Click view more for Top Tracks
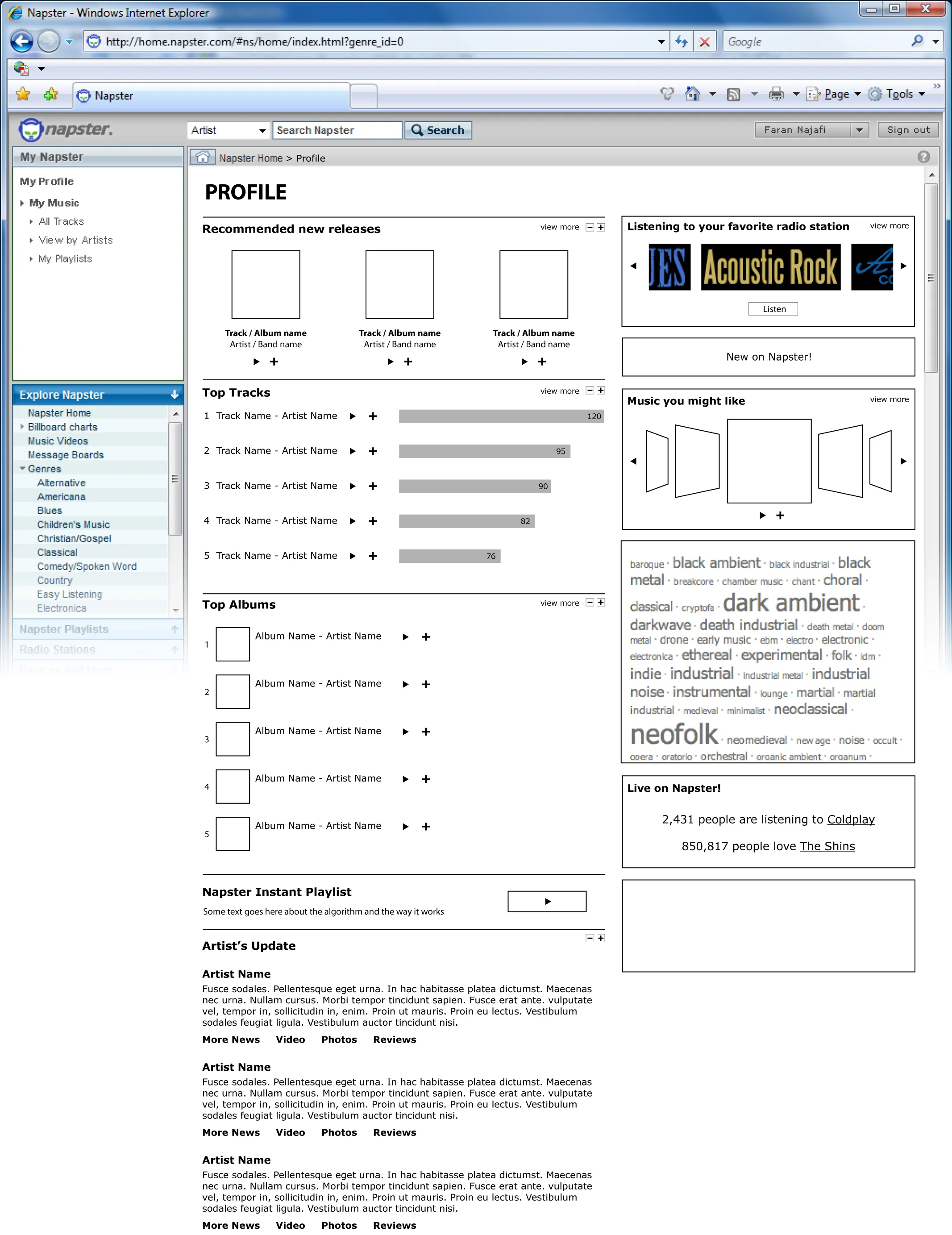Screen dimensions: 952x1235 (560, 391)
